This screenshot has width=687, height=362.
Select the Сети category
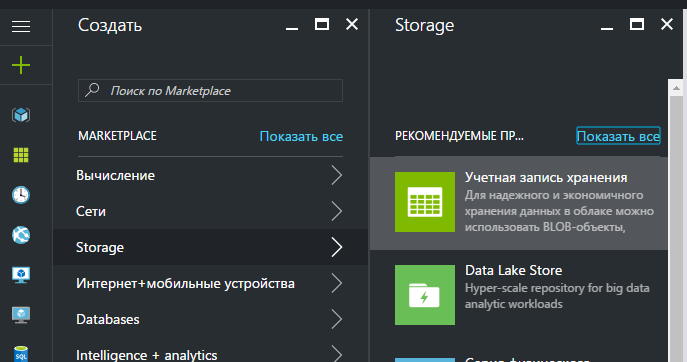[210, 211]
